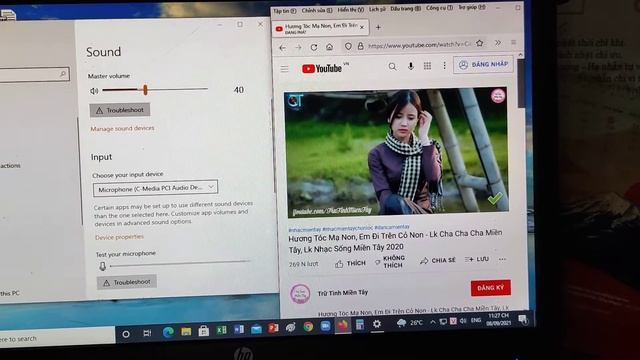This screenshot has width=640, height=360.
Task: Open the Firefox hamburger menu
Action: (x=513, y=42)
